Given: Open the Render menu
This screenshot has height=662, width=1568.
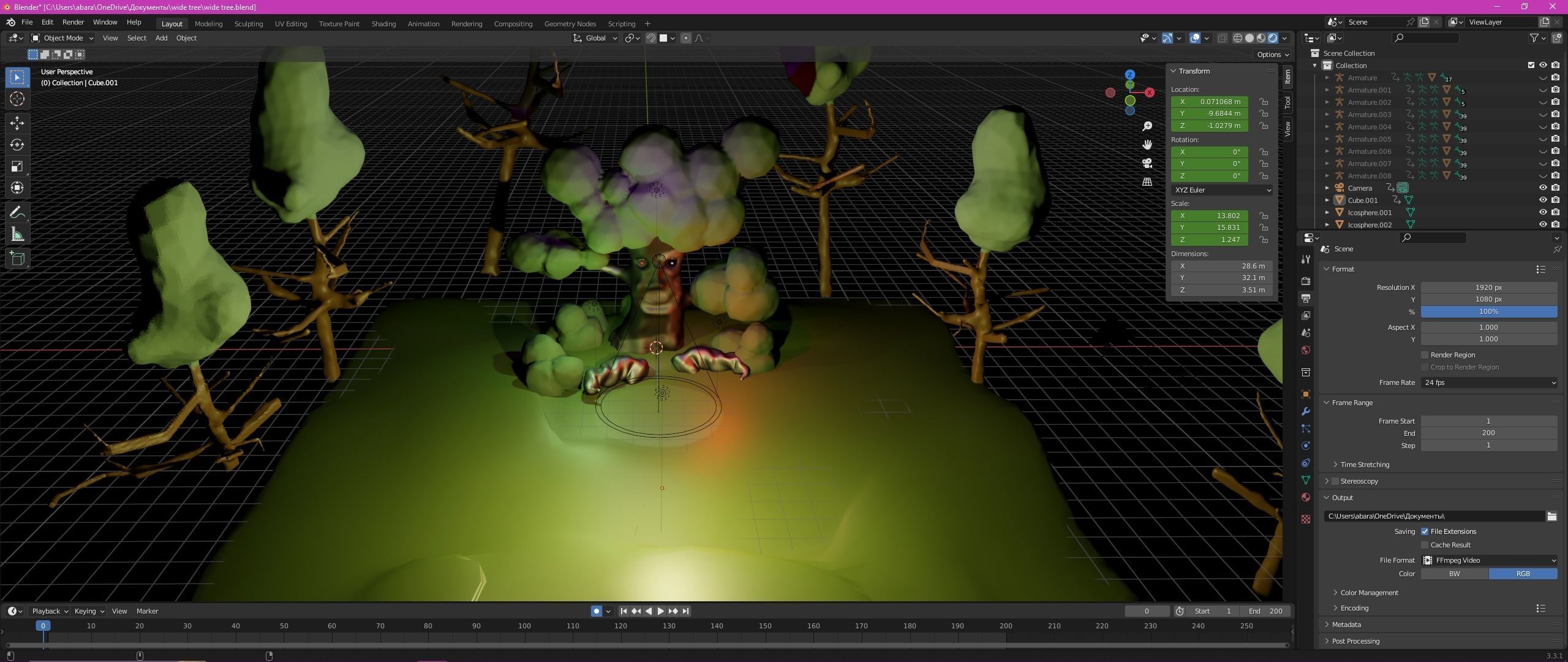Looking at the screenshot, I should 73,22.
